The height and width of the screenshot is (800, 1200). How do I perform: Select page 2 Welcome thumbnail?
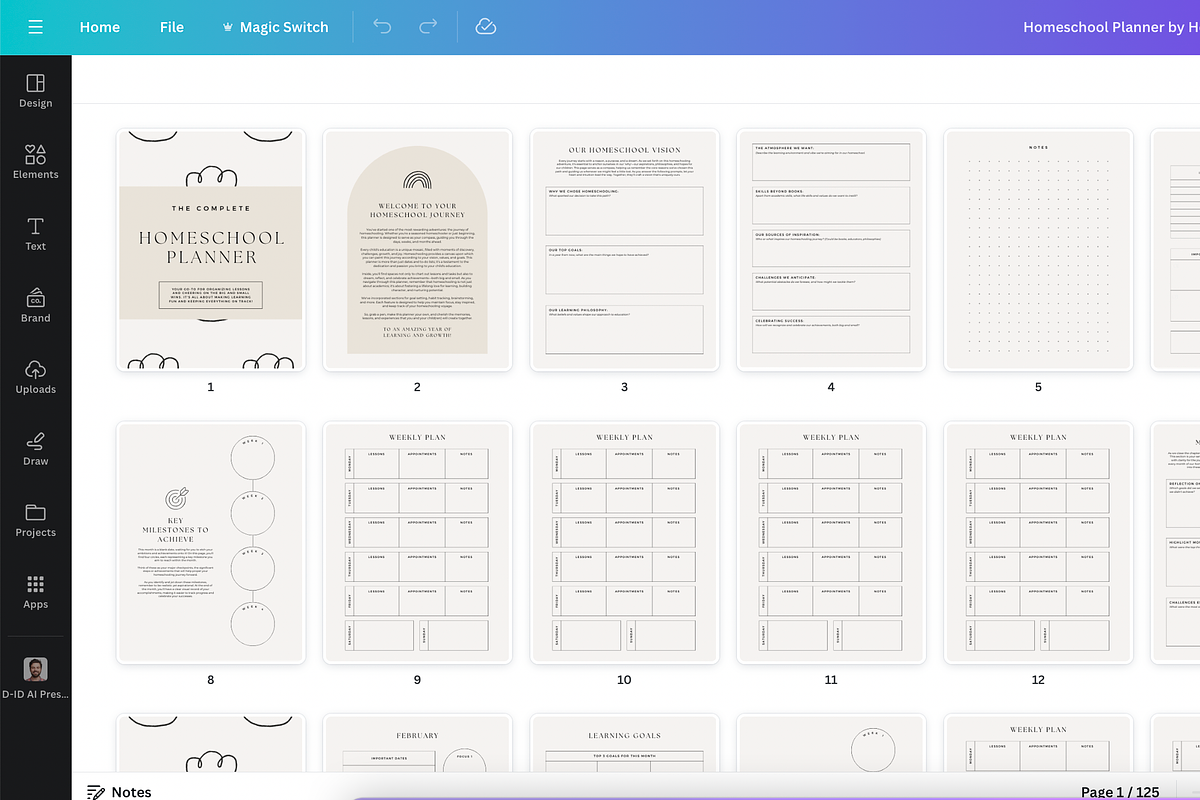(417, 250)
